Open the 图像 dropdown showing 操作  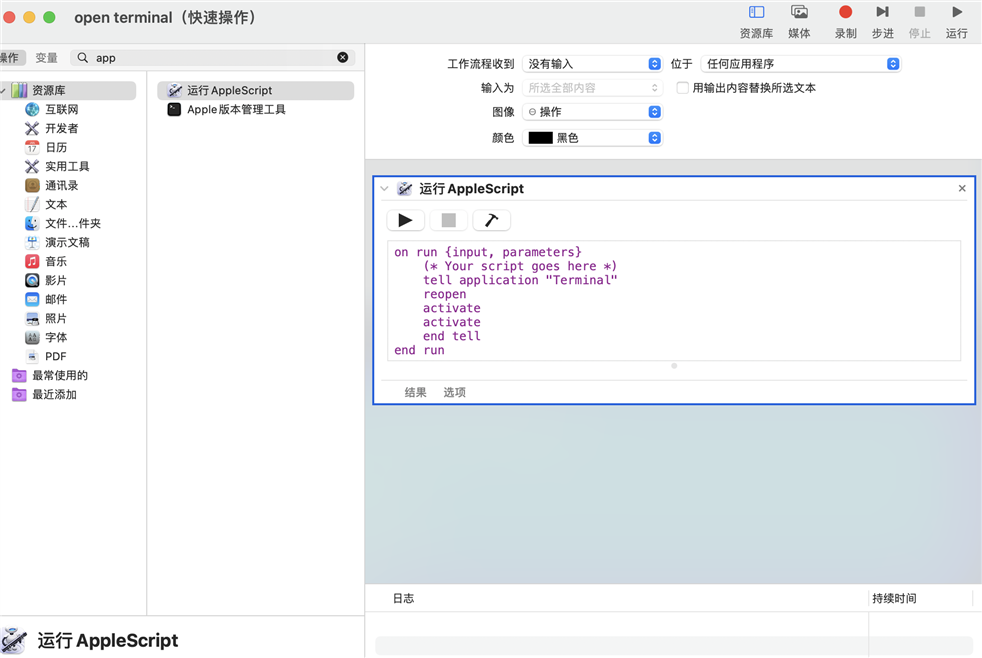pos(592,111)
